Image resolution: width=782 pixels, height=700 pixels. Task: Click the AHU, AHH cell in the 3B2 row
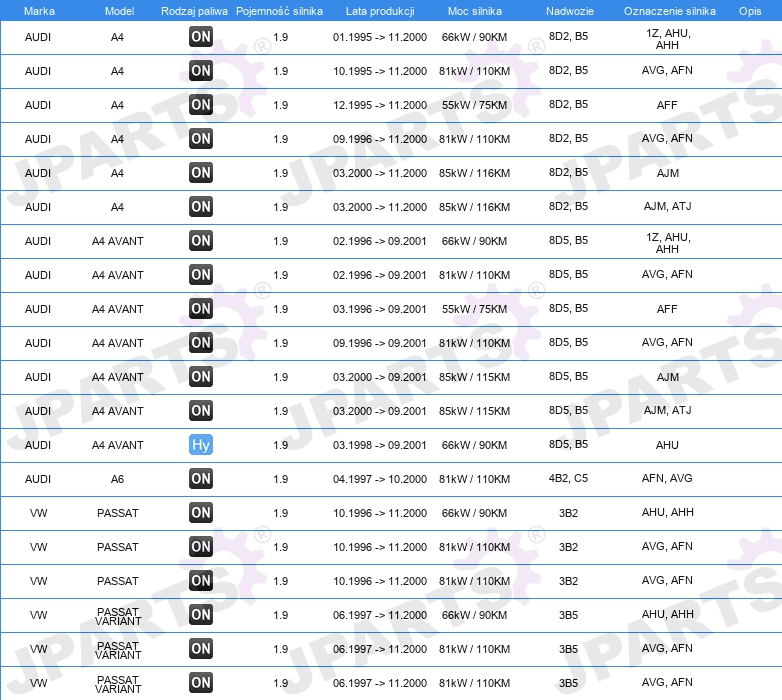coord(667,512)
